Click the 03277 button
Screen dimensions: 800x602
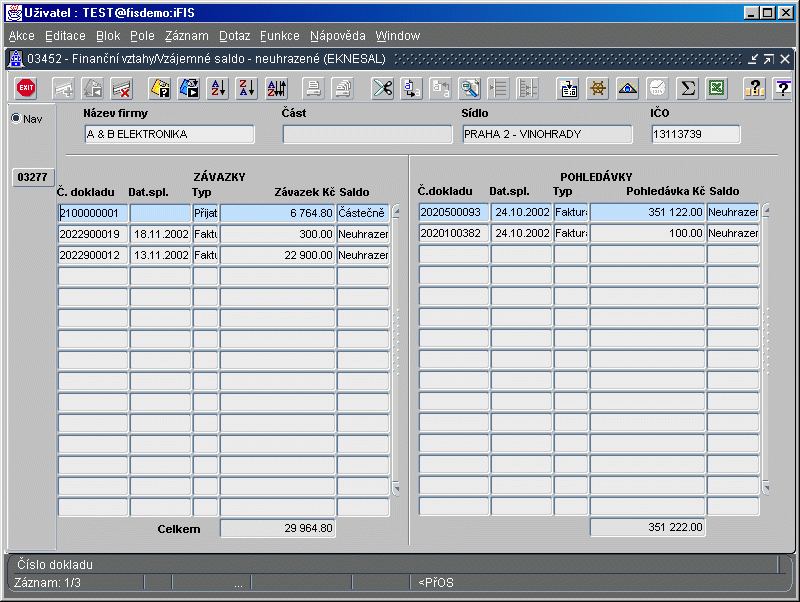[x=31, y=178]
